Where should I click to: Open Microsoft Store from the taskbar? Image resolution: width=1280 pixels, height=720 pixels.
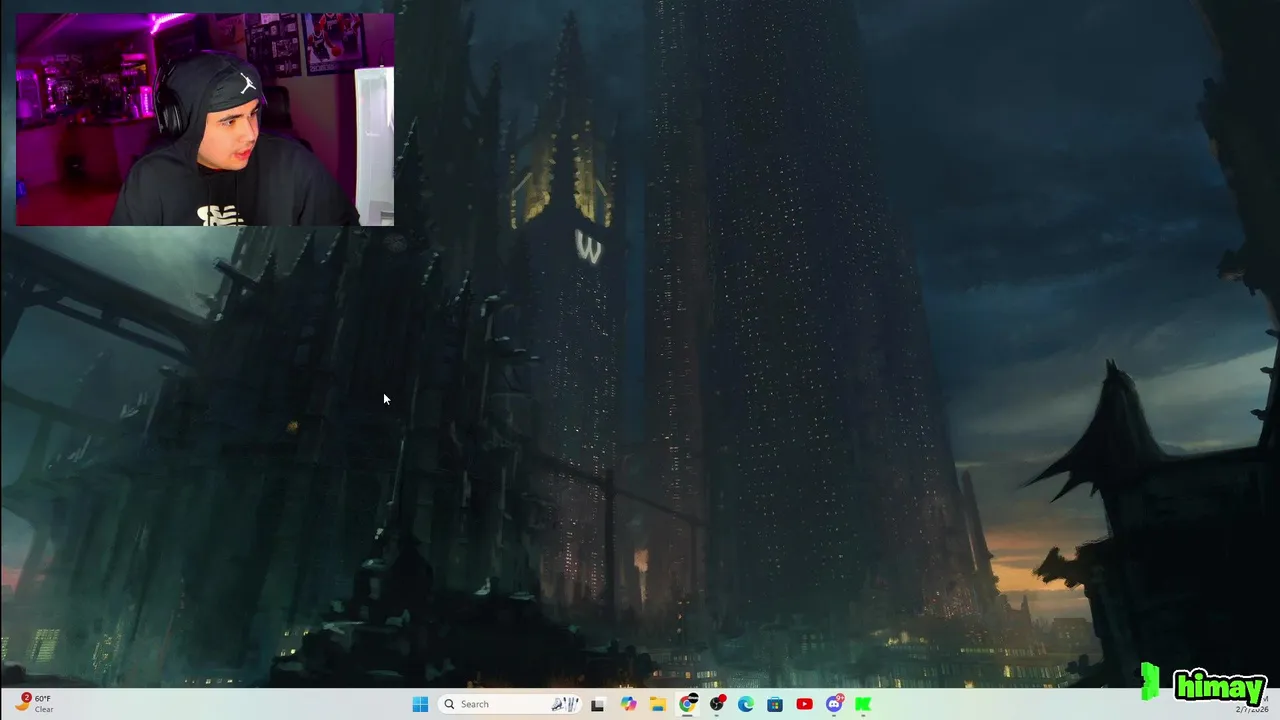[775, 704]
